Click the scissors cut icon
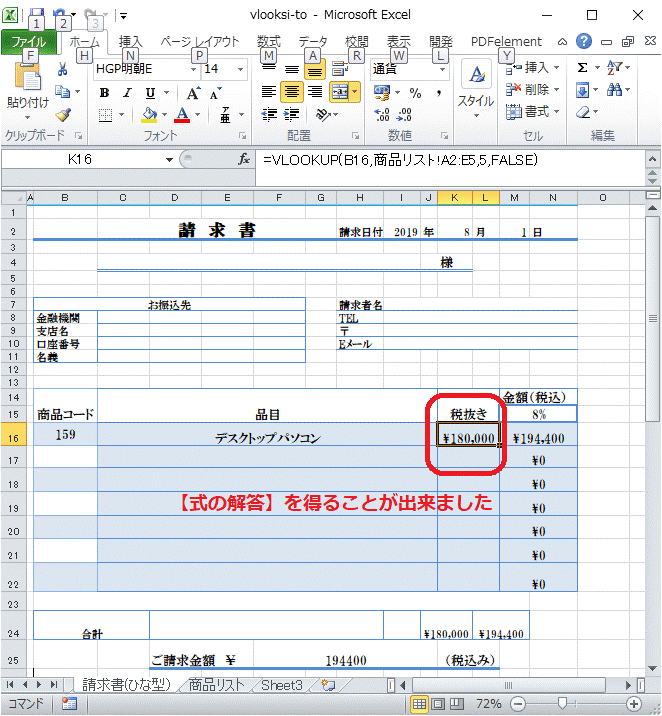The height and width of the screenshot is (716, 662). [63, 69]
